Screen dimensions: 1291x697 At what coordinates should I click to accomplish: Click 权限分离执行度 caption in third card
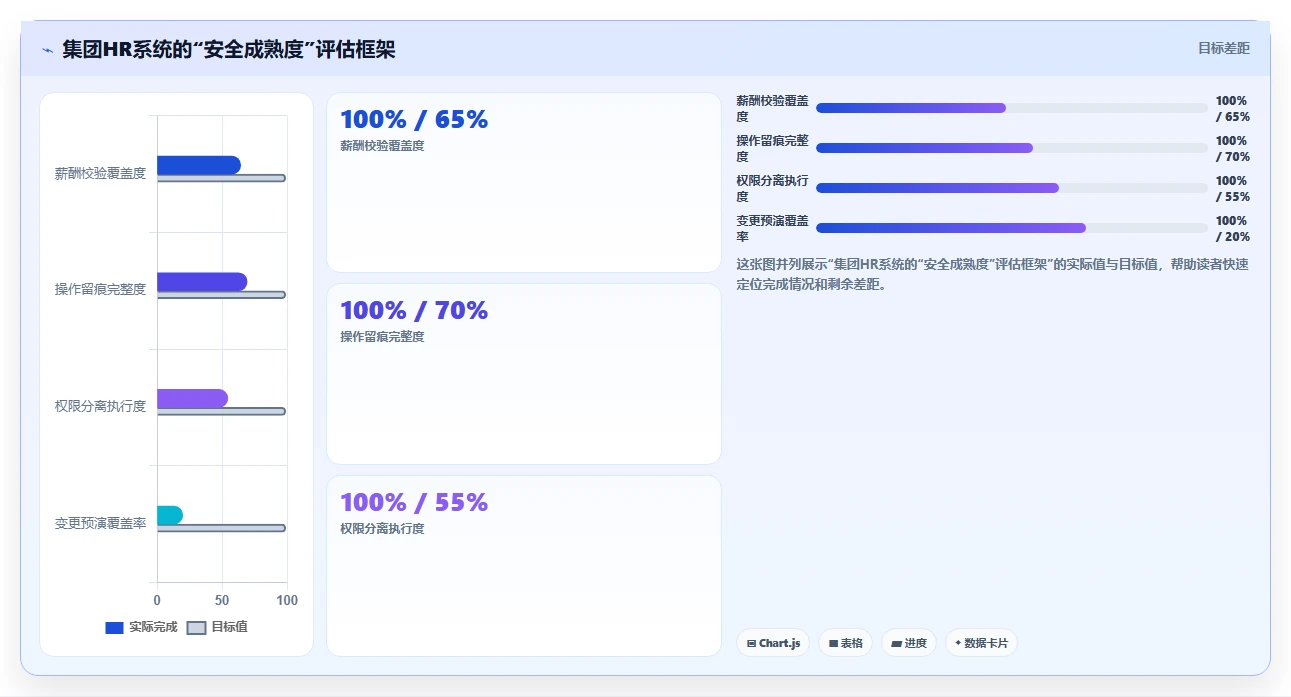[382, 528]
